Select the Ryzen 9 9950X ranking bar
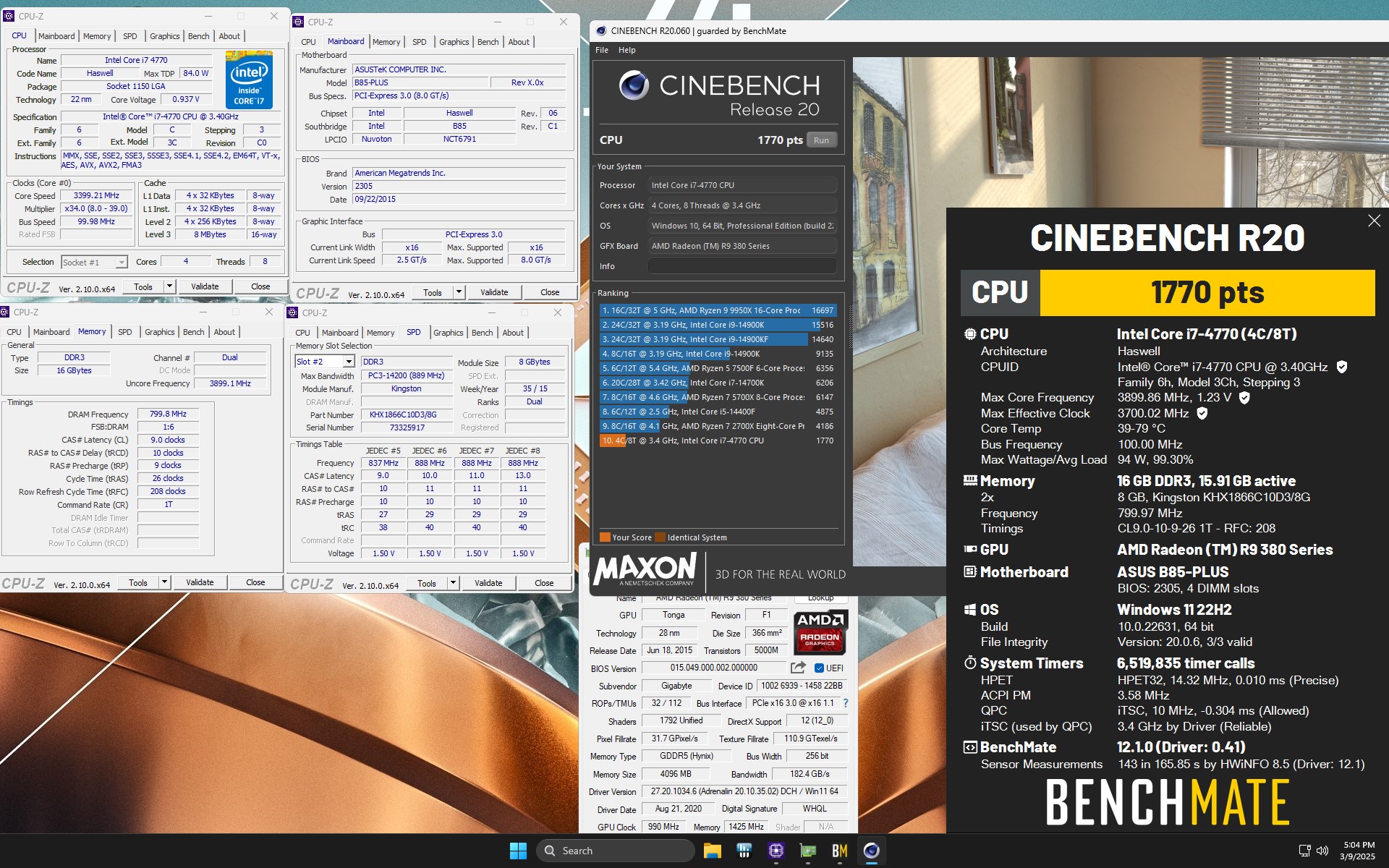 718,310
